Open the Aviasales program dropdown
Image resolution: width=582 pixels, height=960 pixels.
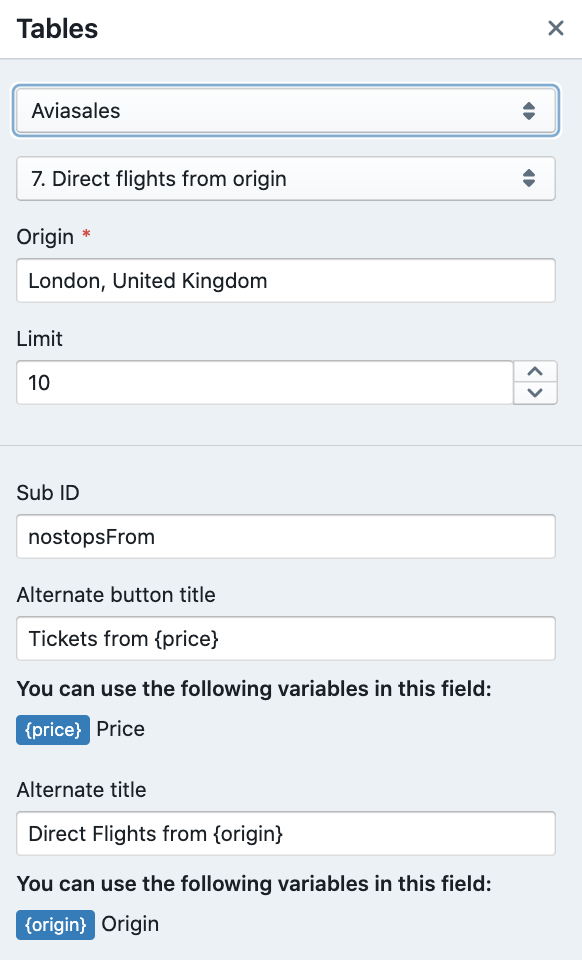point(286,111)
